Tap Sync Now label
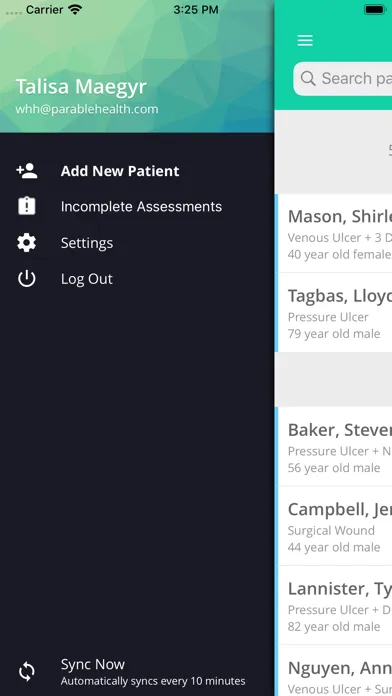 coord(92,664)
